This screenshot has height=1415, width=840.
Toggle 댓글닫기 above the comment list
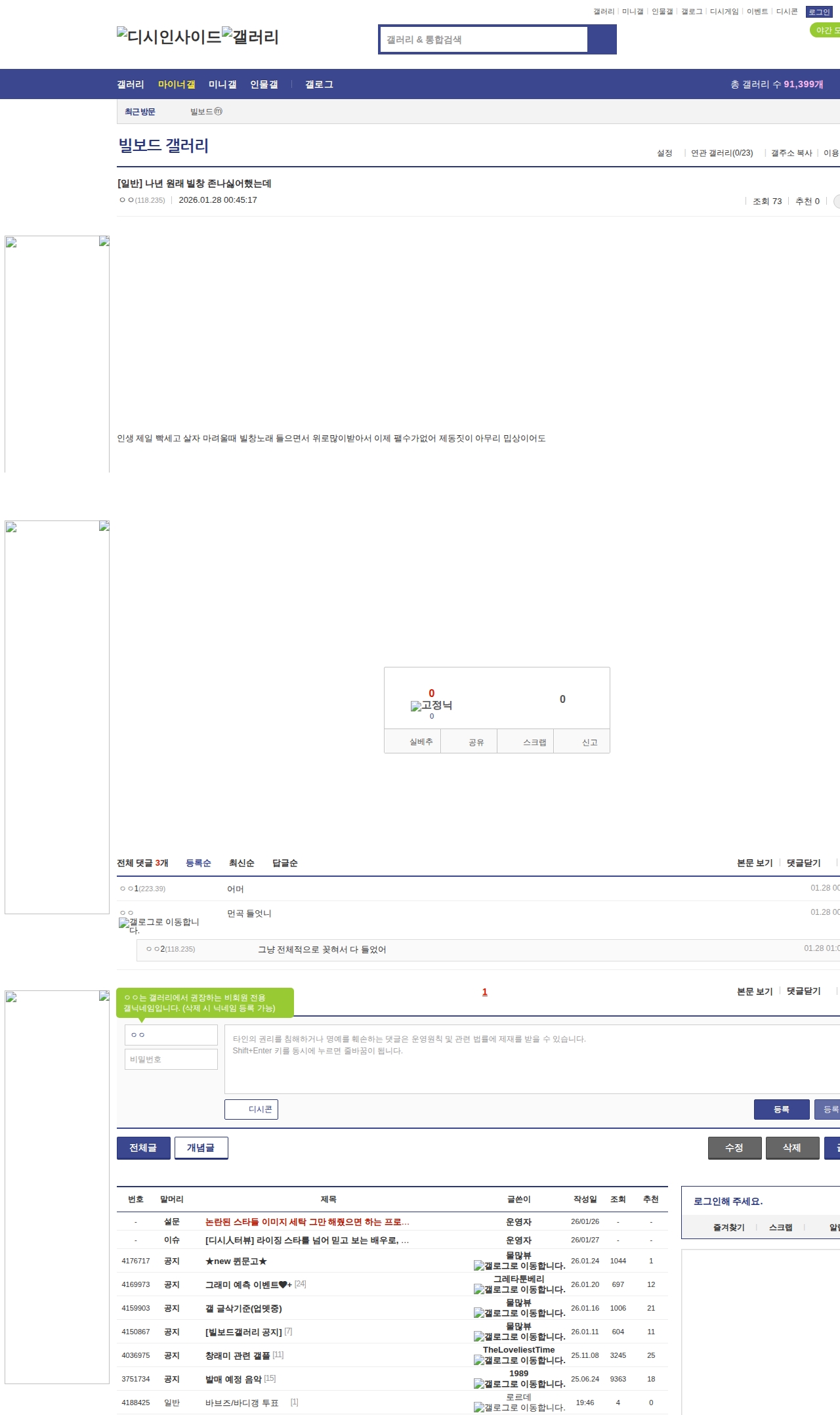(803, 863)
